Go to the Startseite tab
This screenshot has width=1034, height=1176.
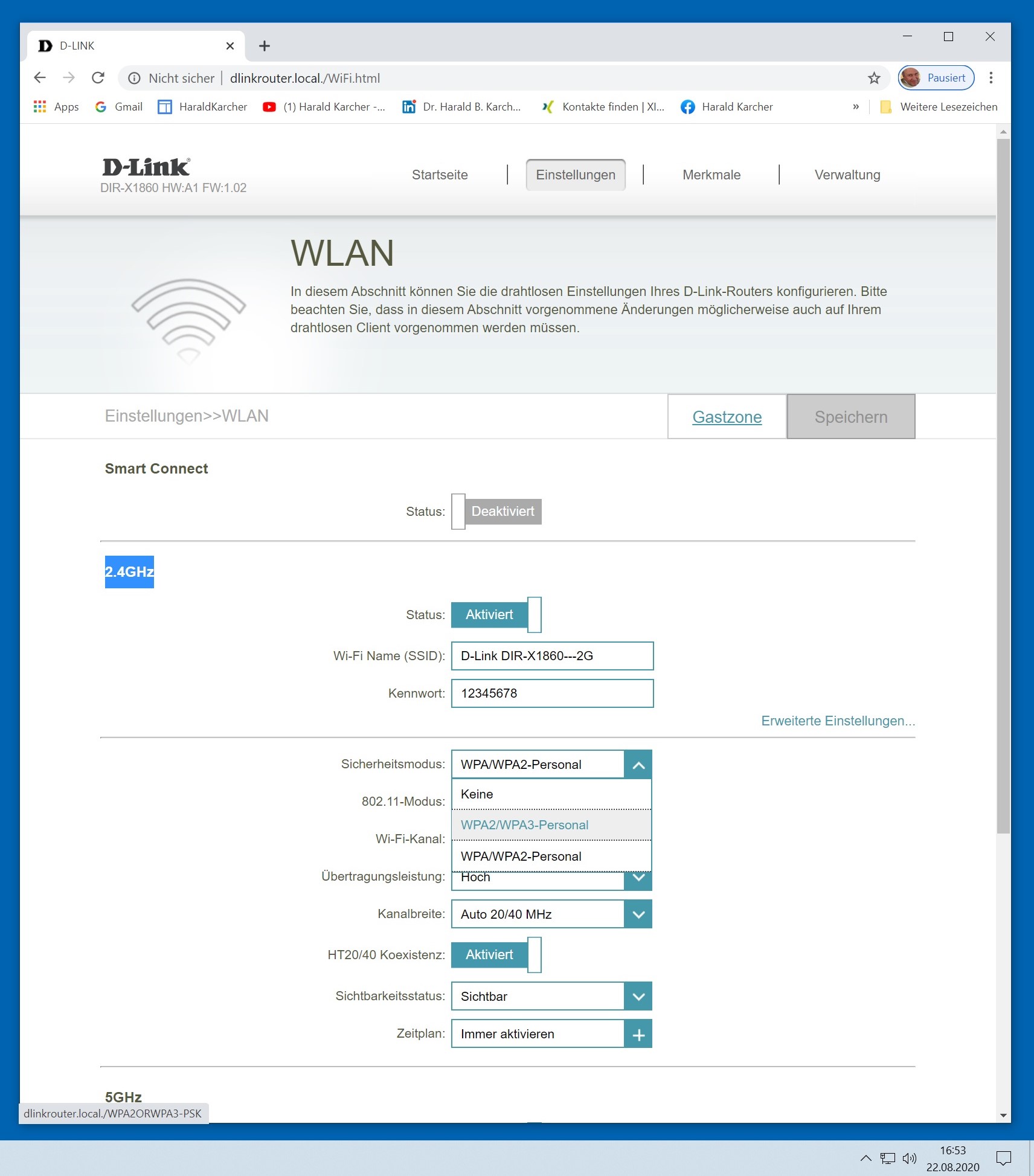point(440,175)
